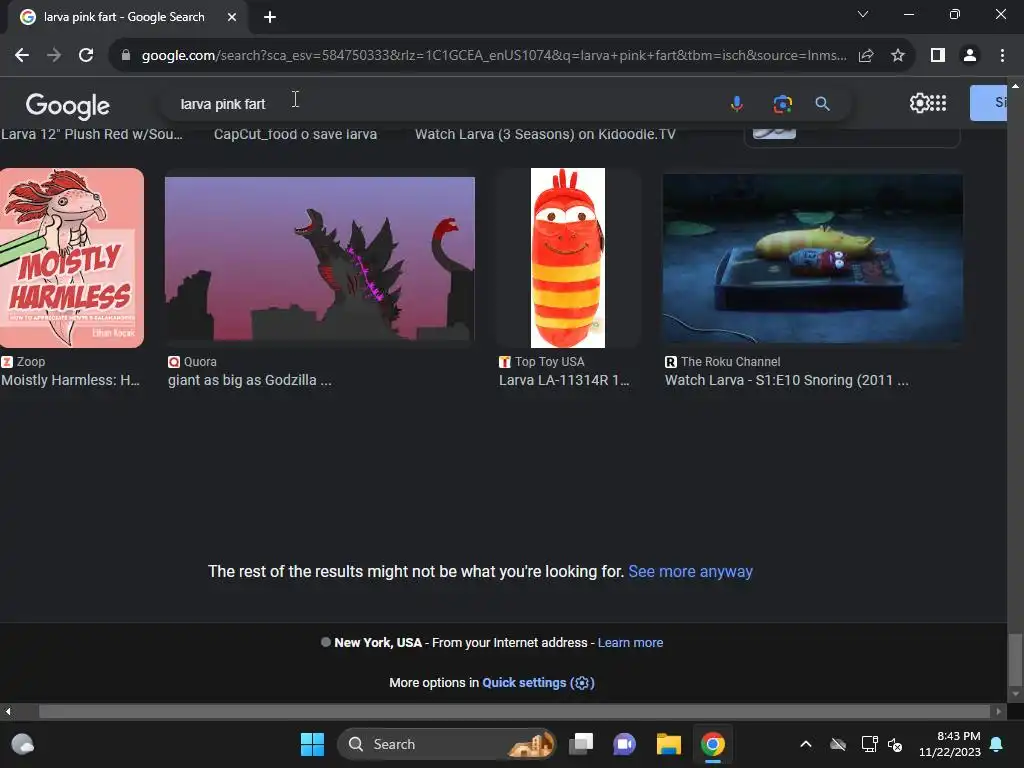
Task: Click New York, USA location text
Action: tap(378, 643)
